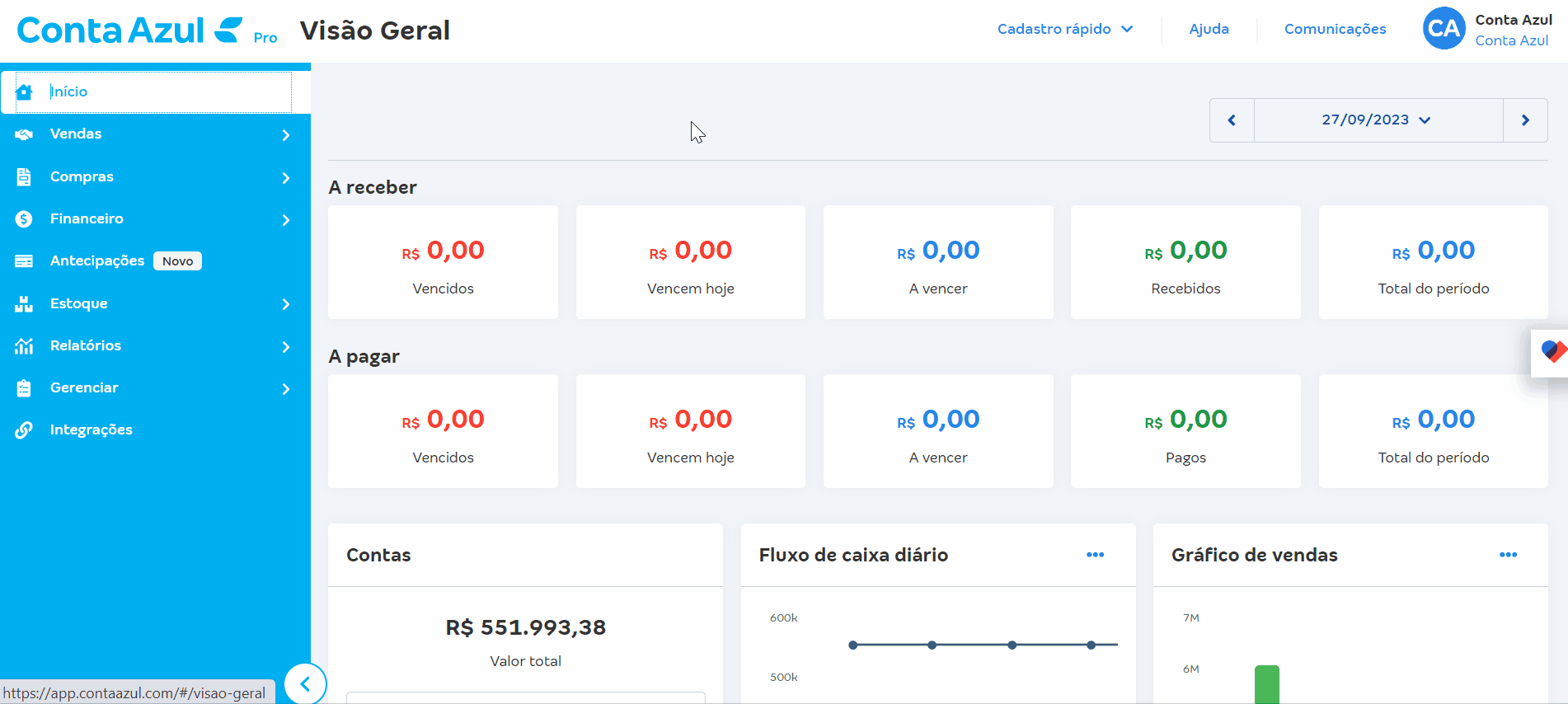Image resolution: width=1568 pixels, height=704 pixels.
Task: Click the Comunicações link
Action: click(x=1335, y=30)
